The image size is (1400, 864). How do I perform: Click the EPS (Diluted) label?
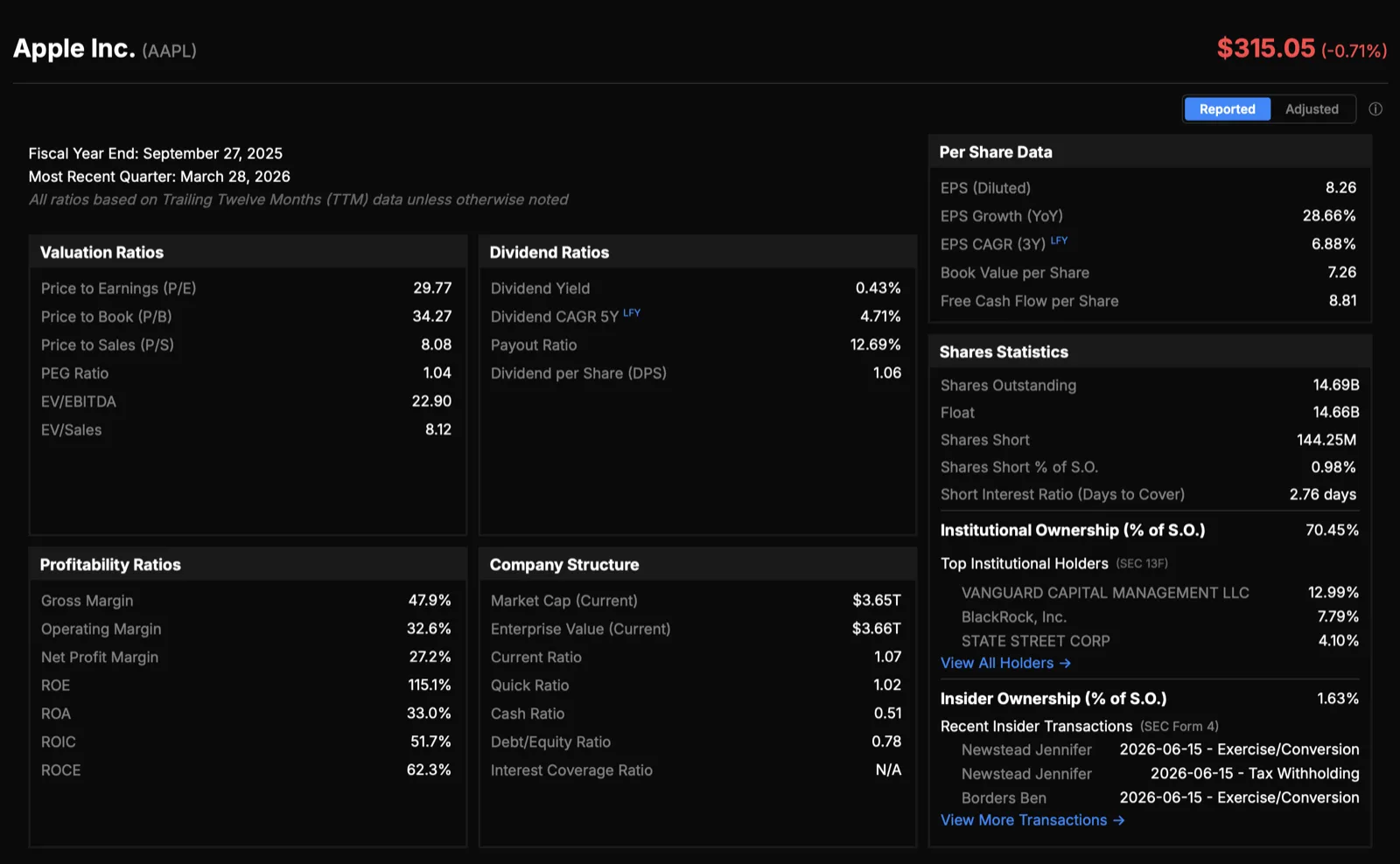coord(985,188)
